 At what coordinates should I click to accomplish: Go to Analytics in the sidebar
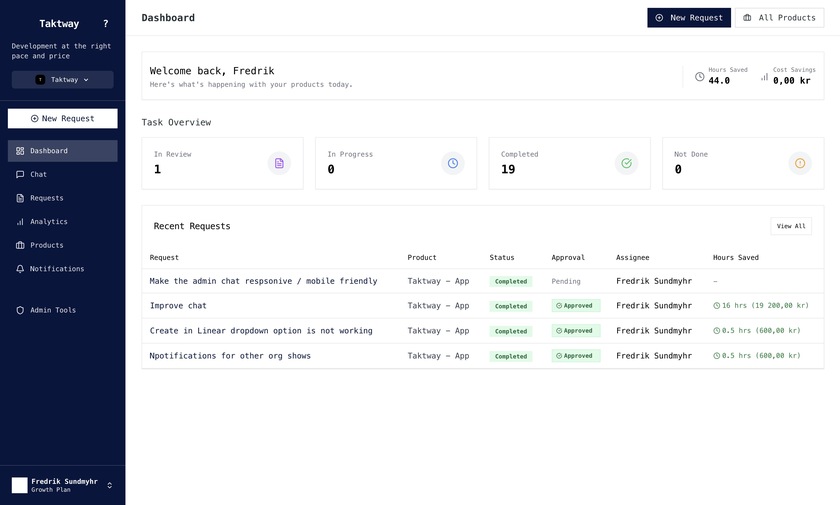point(48,221)
